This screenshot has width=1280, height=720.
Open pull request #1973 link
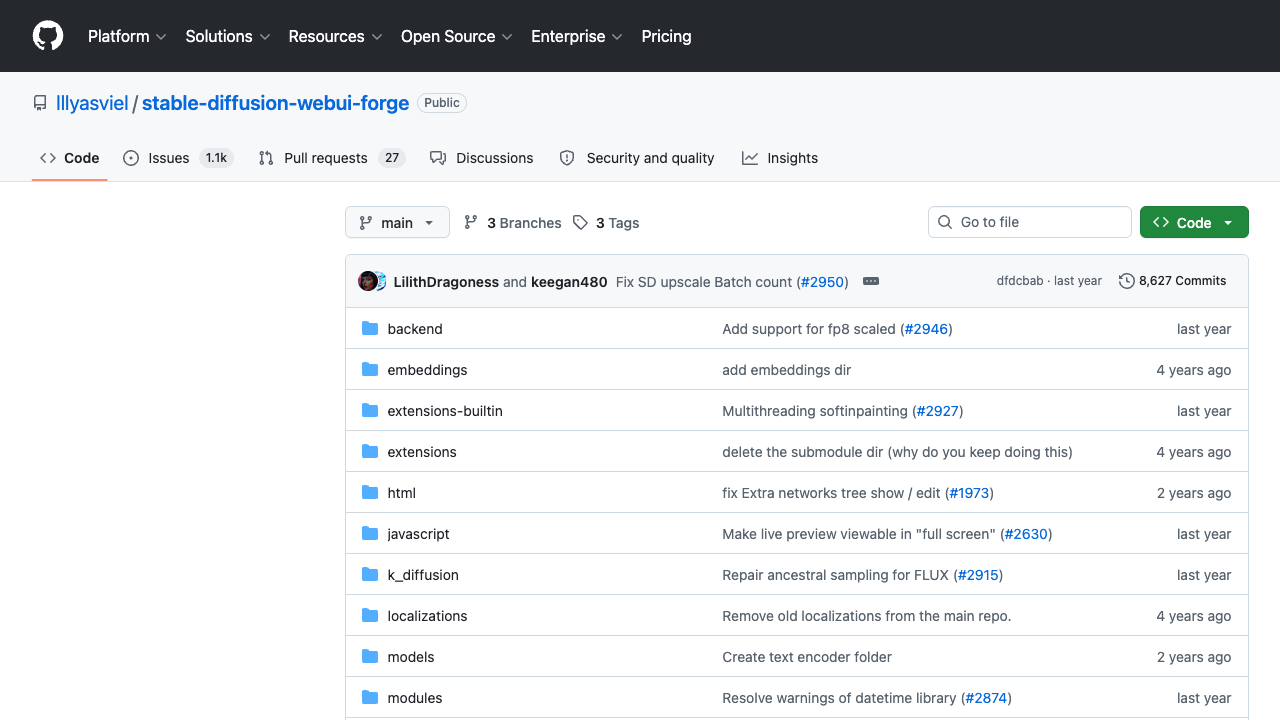[968, 493]
